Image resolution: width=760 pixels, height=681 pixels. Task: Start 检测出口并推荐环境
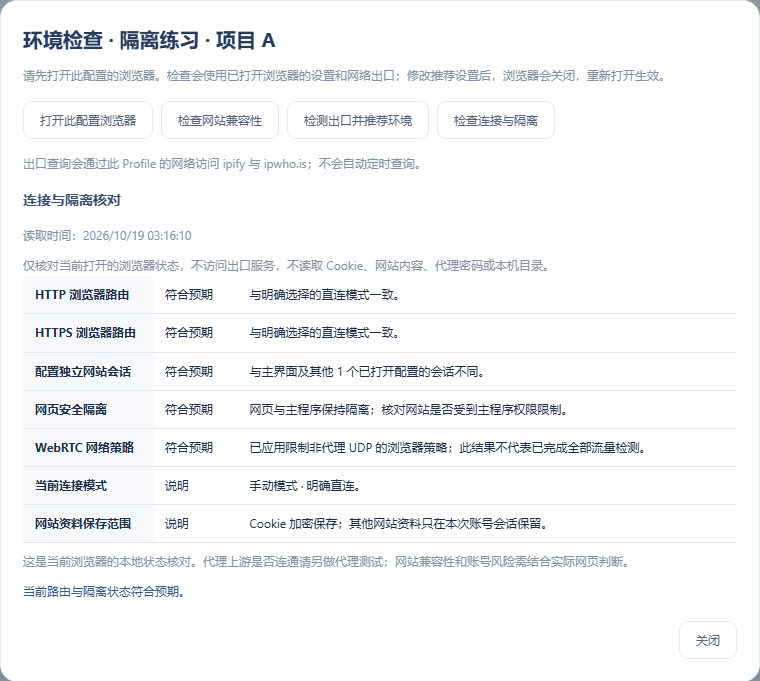click(358, 120)
